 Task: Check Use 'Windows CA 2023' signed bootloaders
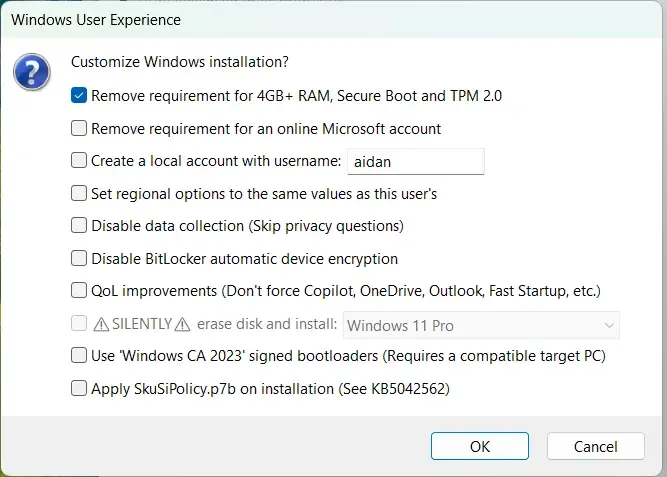pyautogui.click(x=79, y=356)
